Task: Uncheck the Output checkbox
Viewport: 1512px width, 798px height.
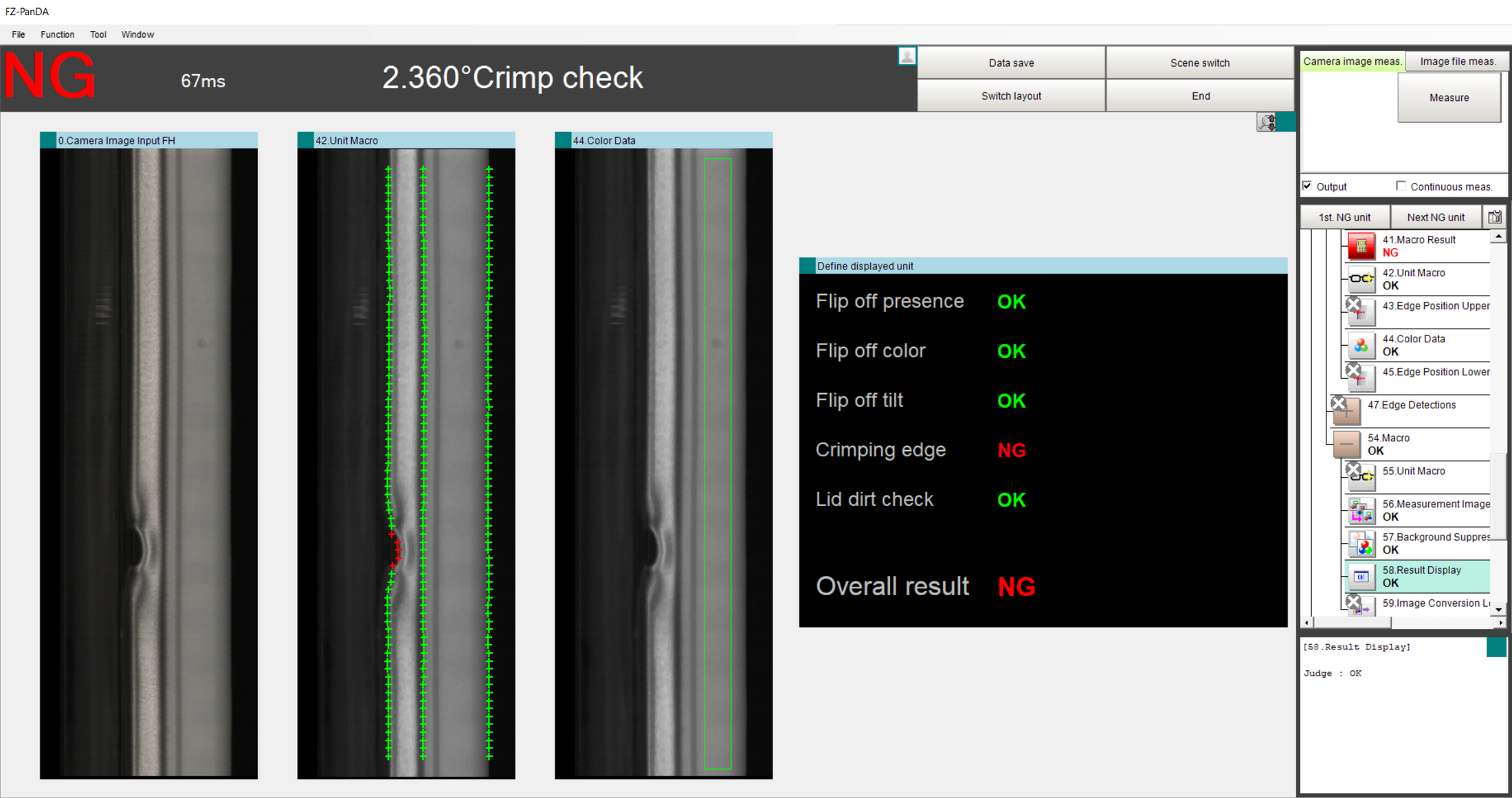Action: [x=1307, y=186]
